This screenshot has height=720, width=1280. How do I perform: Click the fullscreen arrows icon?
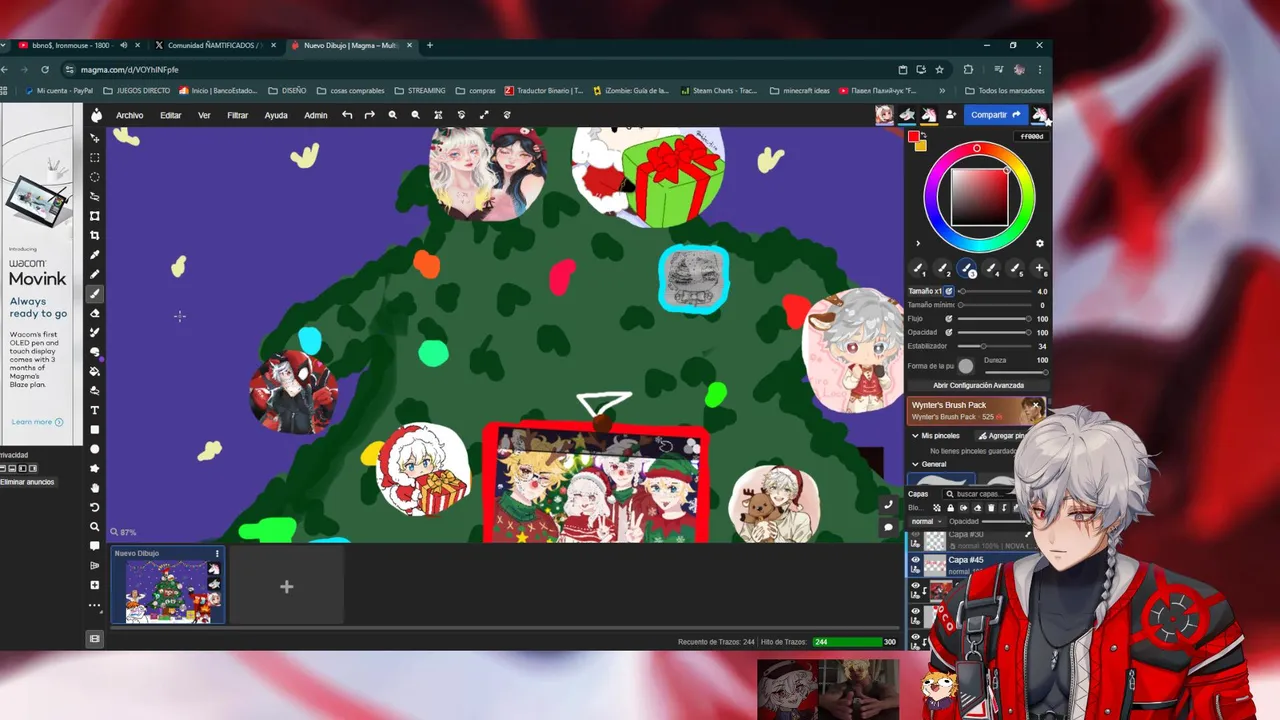(x=484, y=115)
